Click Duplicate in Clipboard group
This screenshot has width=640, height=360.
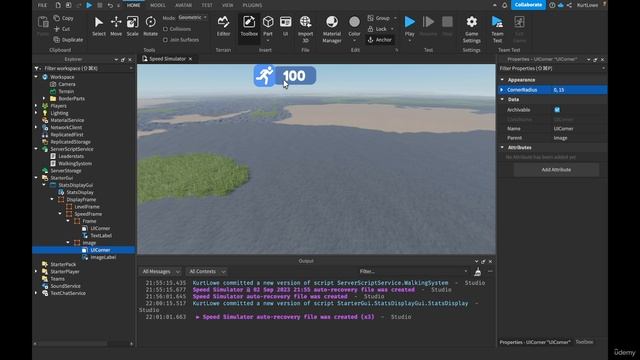tap(68, 40)
